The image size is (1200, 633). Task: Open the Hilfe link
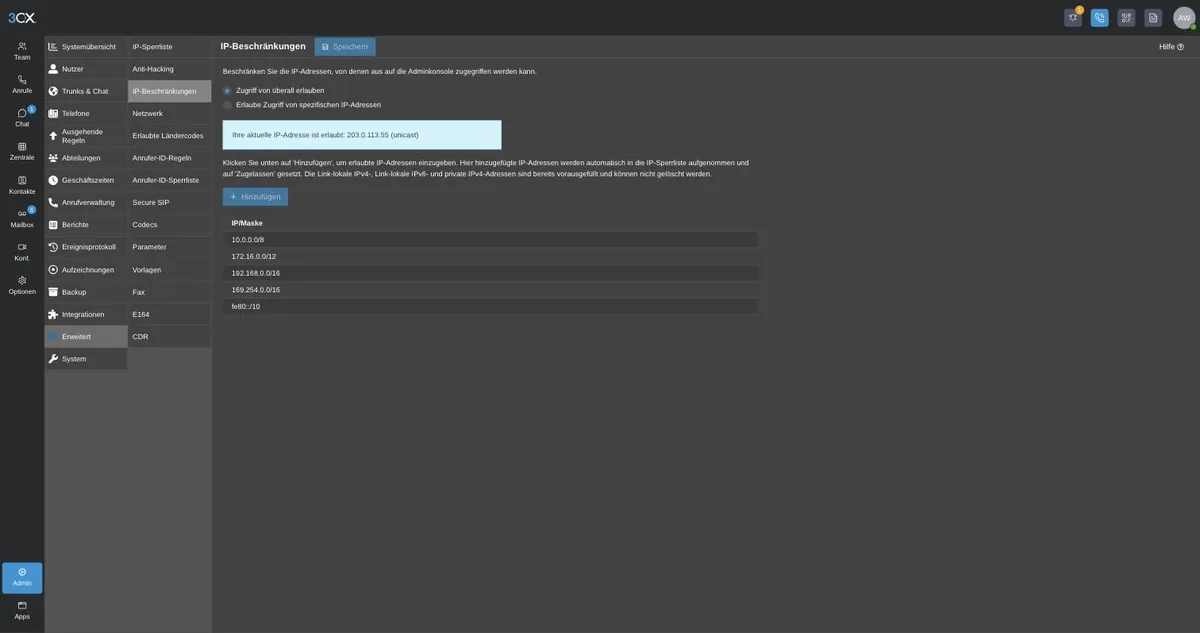1171,47
